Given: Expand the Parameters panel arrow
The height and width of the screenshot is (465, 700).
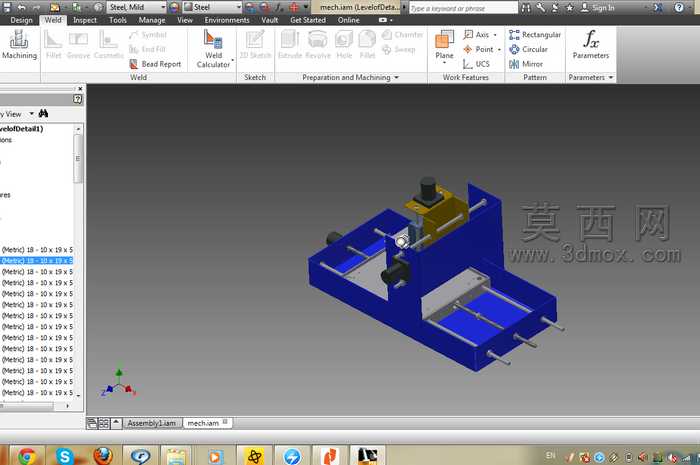Looking at the screenshot, I should point(611,77).
